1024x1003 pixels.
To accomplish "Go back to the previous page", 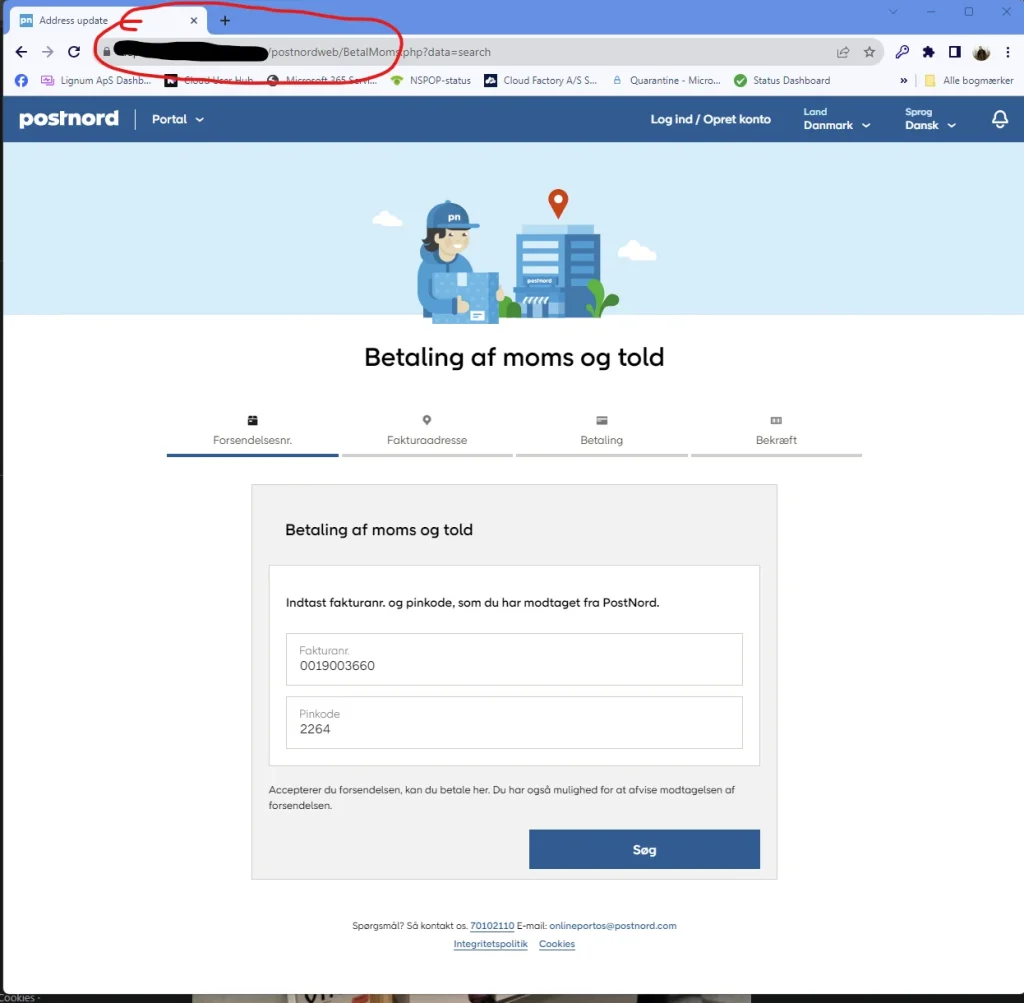I will 21,52.
